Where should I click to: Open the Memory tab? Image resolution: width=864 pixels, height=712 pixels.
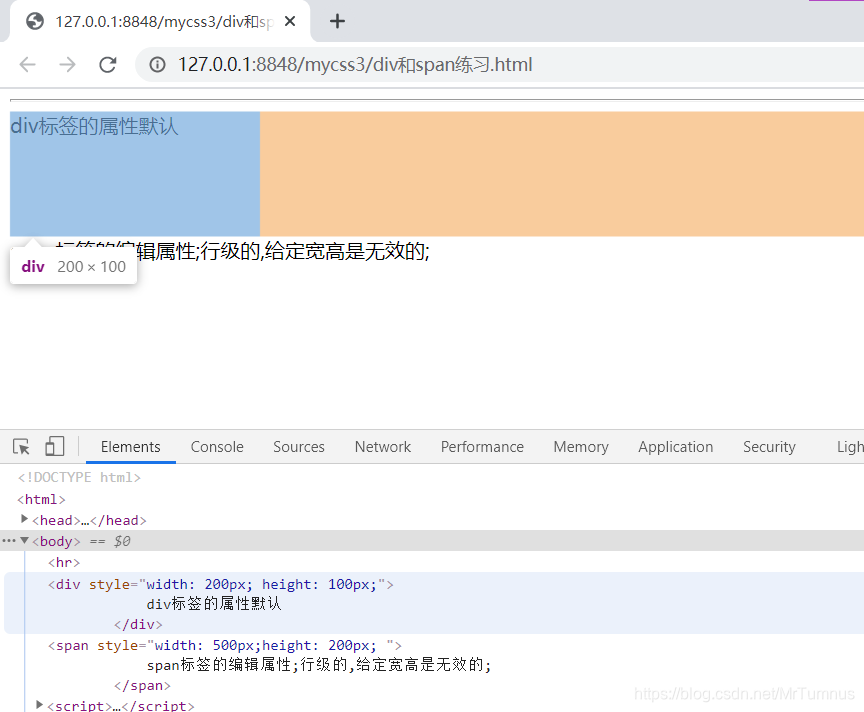click(x=581, y=447)
